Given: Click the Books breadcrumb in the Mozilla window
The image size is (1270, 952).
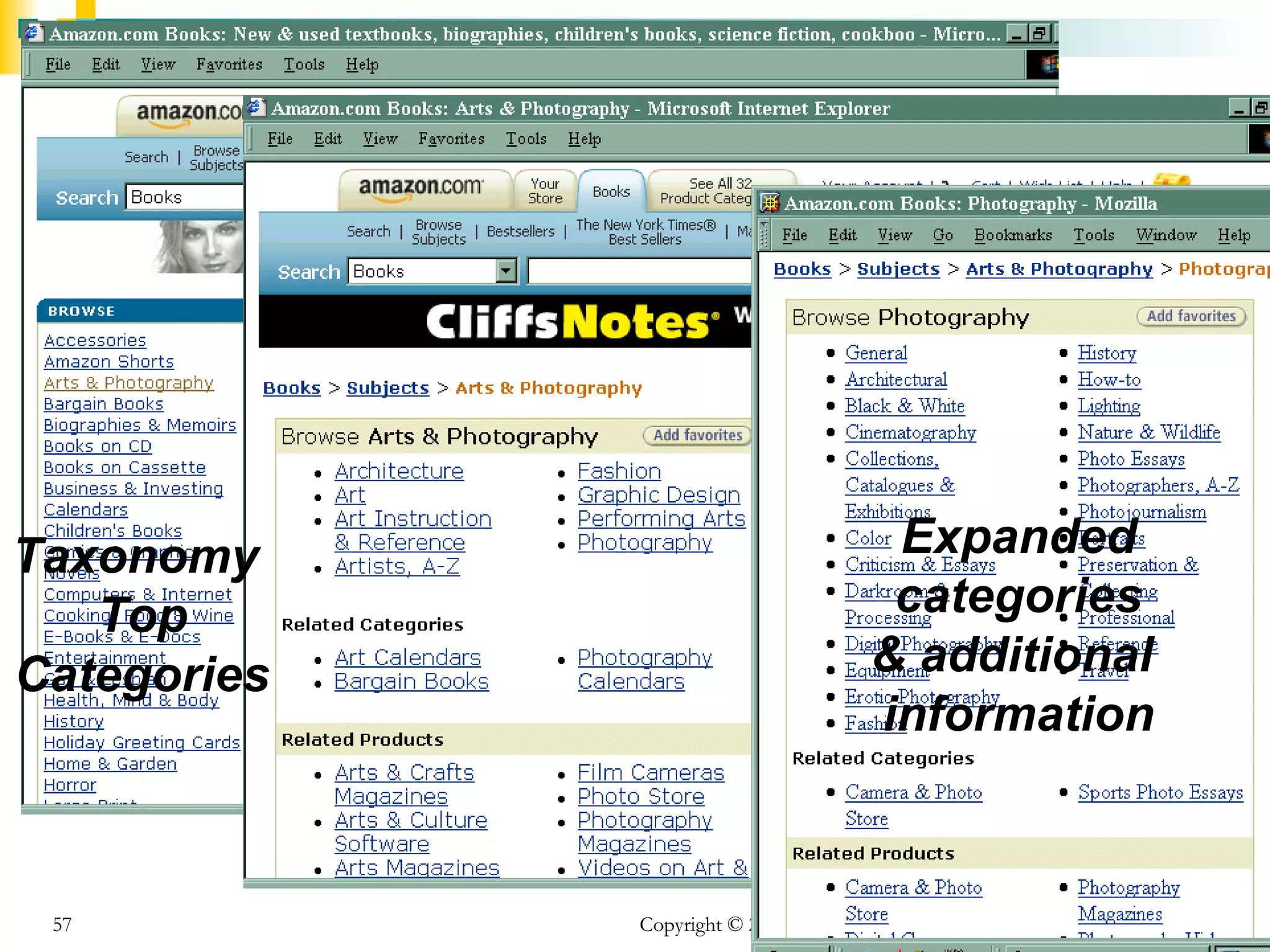Looking at the screenshot, I should (802, 269).
